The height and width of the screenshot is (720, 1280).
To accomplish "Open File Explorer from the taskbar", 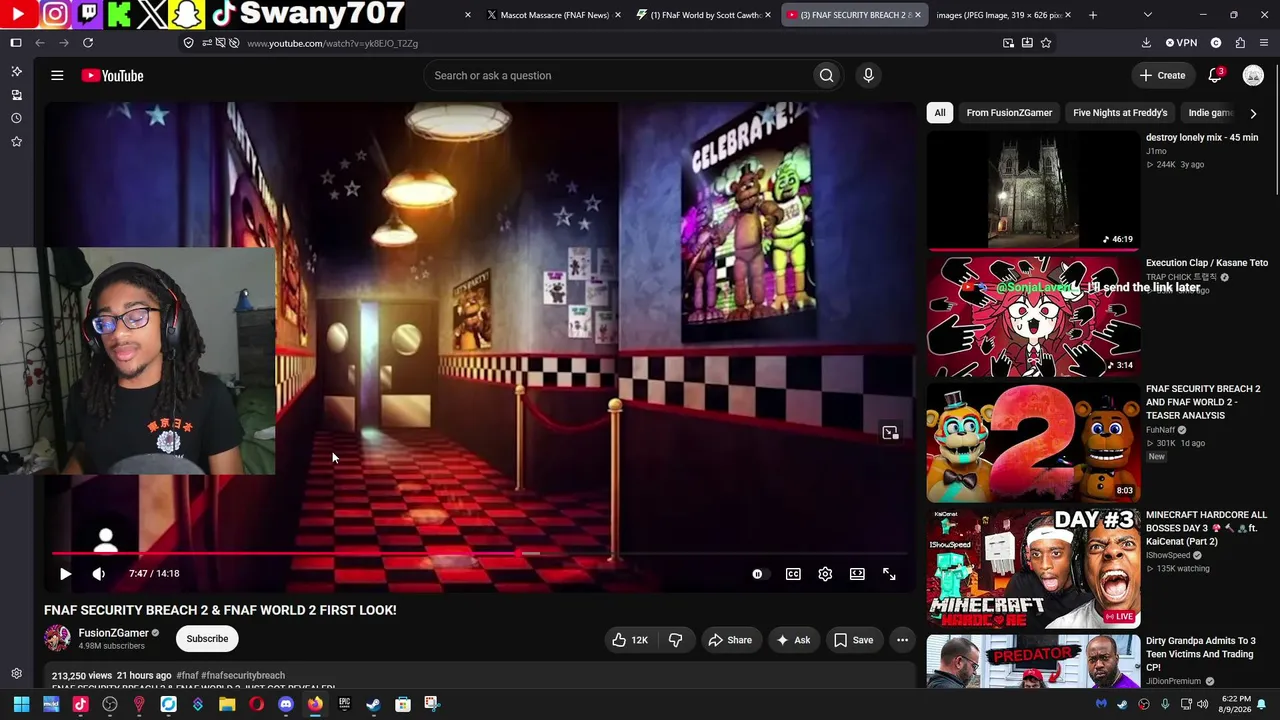I will click(x=227, y=704).
